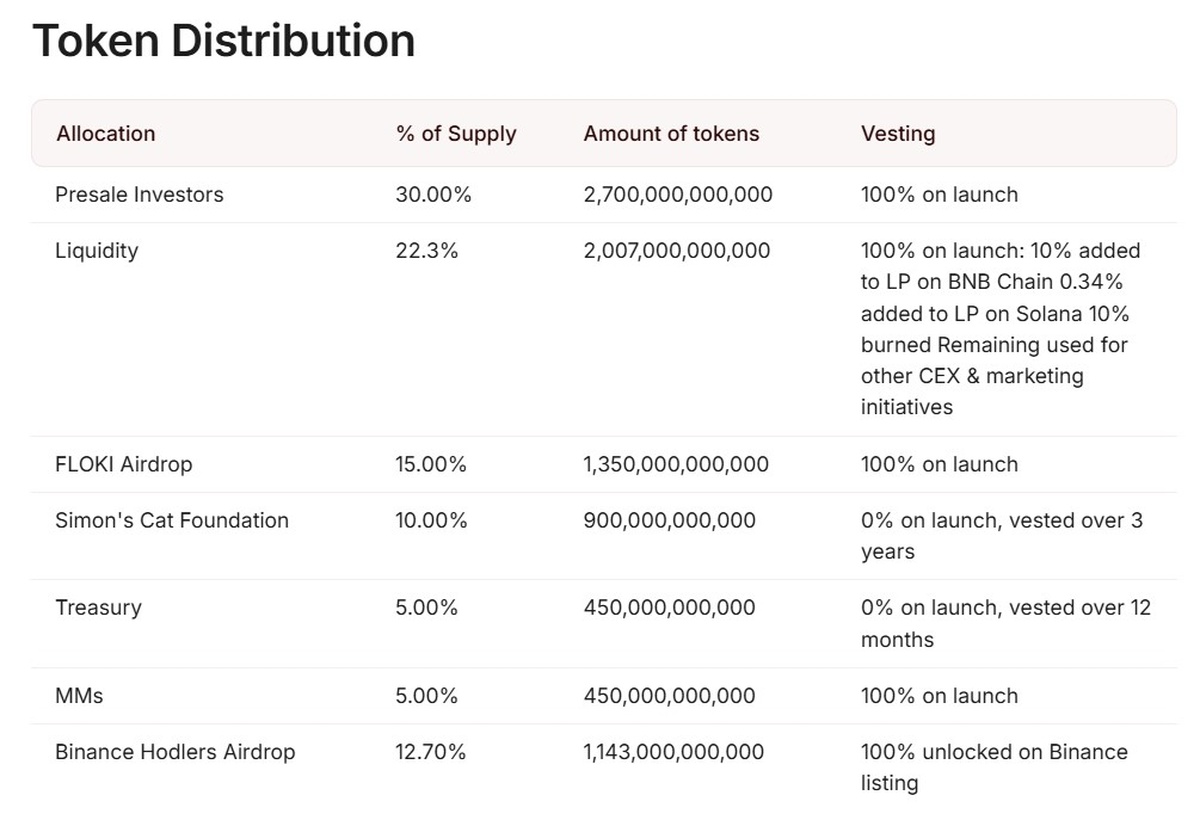
Task: Click the Amount of tokens header
Action: pos(671,134)
